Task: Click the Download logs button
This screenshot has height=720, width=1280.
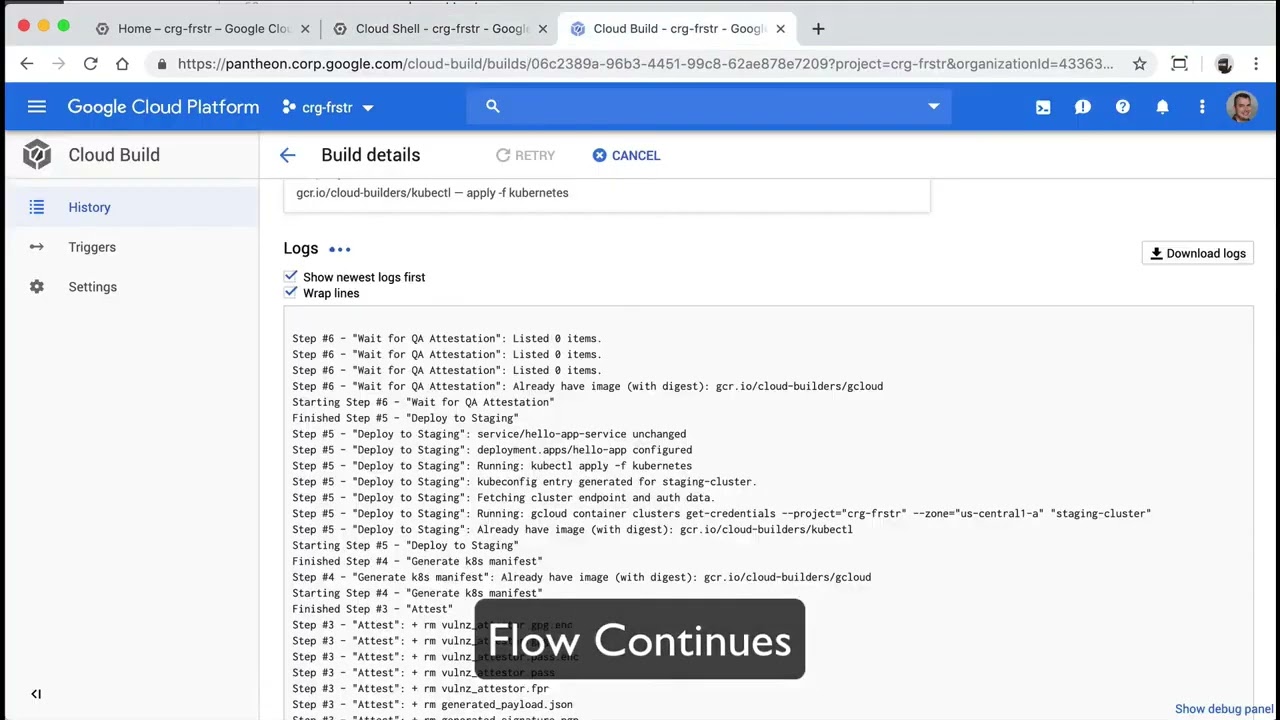Action: click(1197, 253)
